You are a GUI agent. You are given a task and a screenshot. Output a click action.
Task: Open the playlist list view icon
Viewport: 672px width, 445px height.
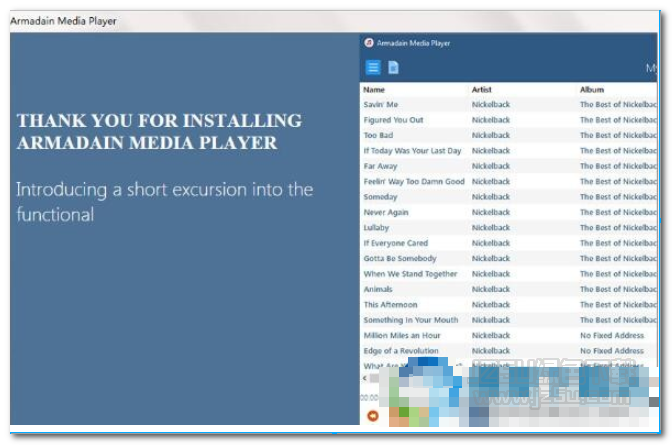(373, 67)
